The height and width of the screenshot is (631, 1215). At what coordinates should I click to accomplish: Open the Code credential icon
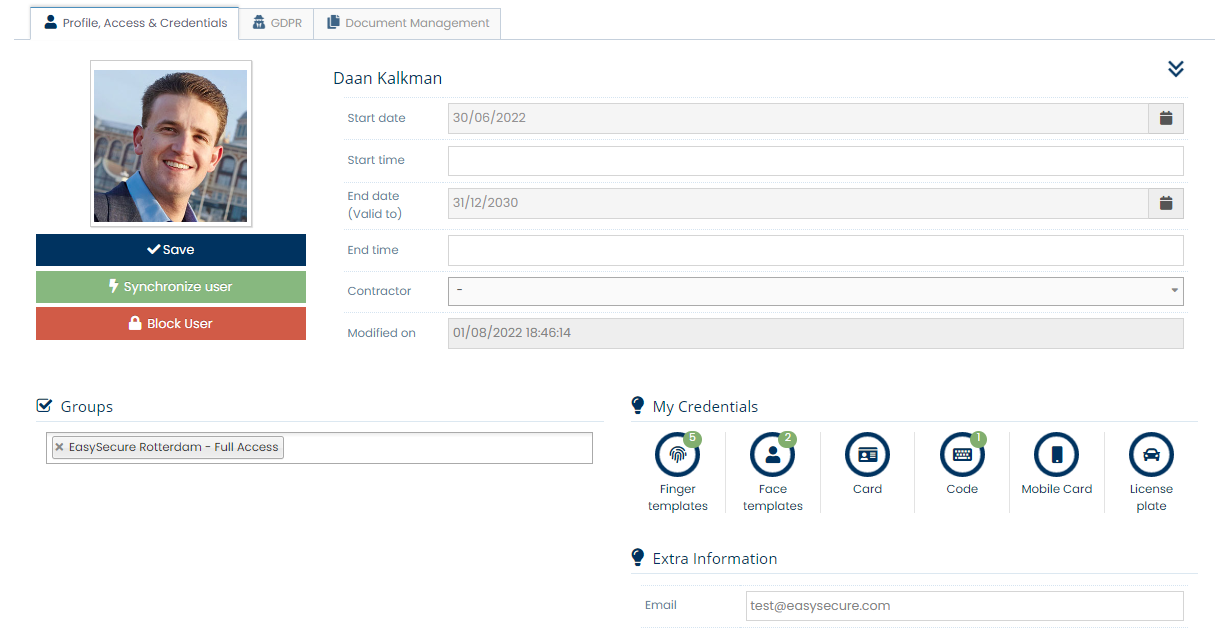coord(962,455)
